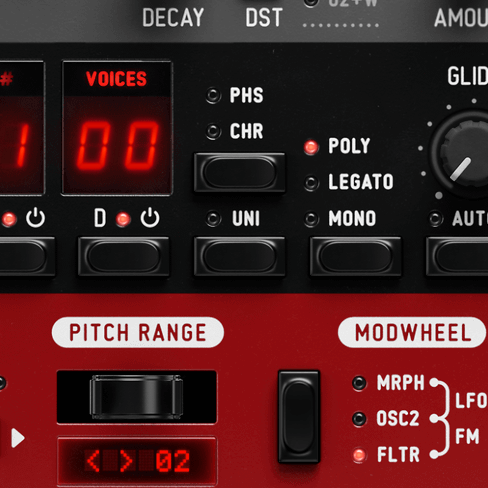488x488 pixels.
Task: Click the Glide knob
Action: click(x=467, y=154)
